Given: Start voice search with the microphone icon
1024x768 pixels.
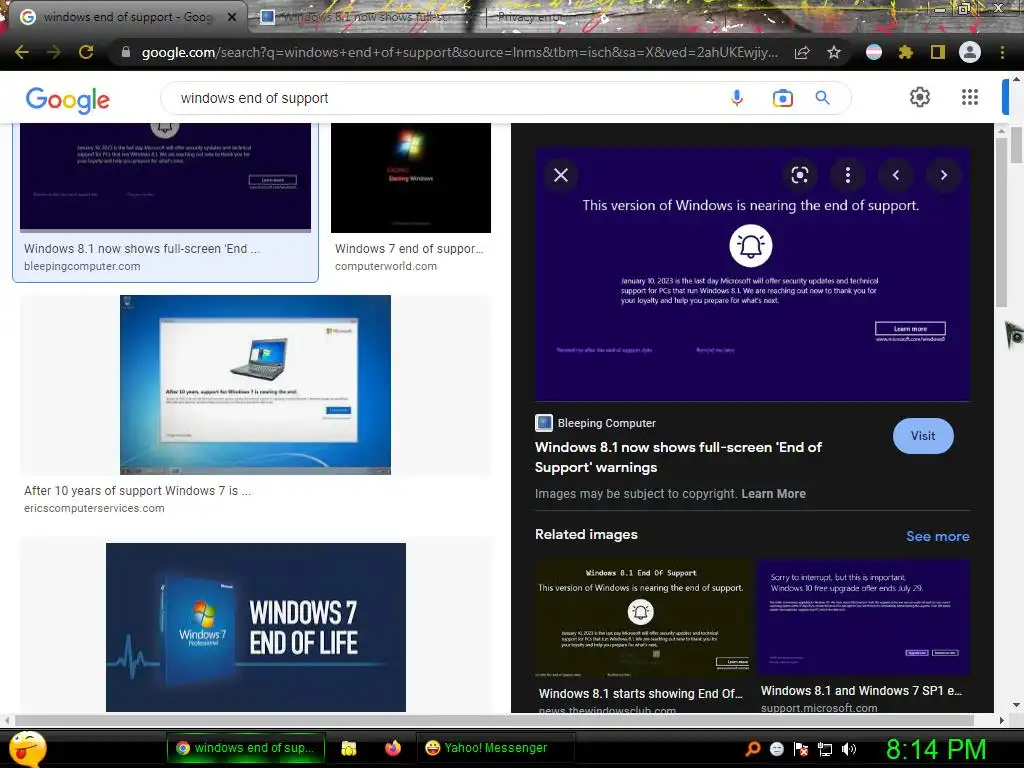Looking at the screenshot, I should point(737,98).
